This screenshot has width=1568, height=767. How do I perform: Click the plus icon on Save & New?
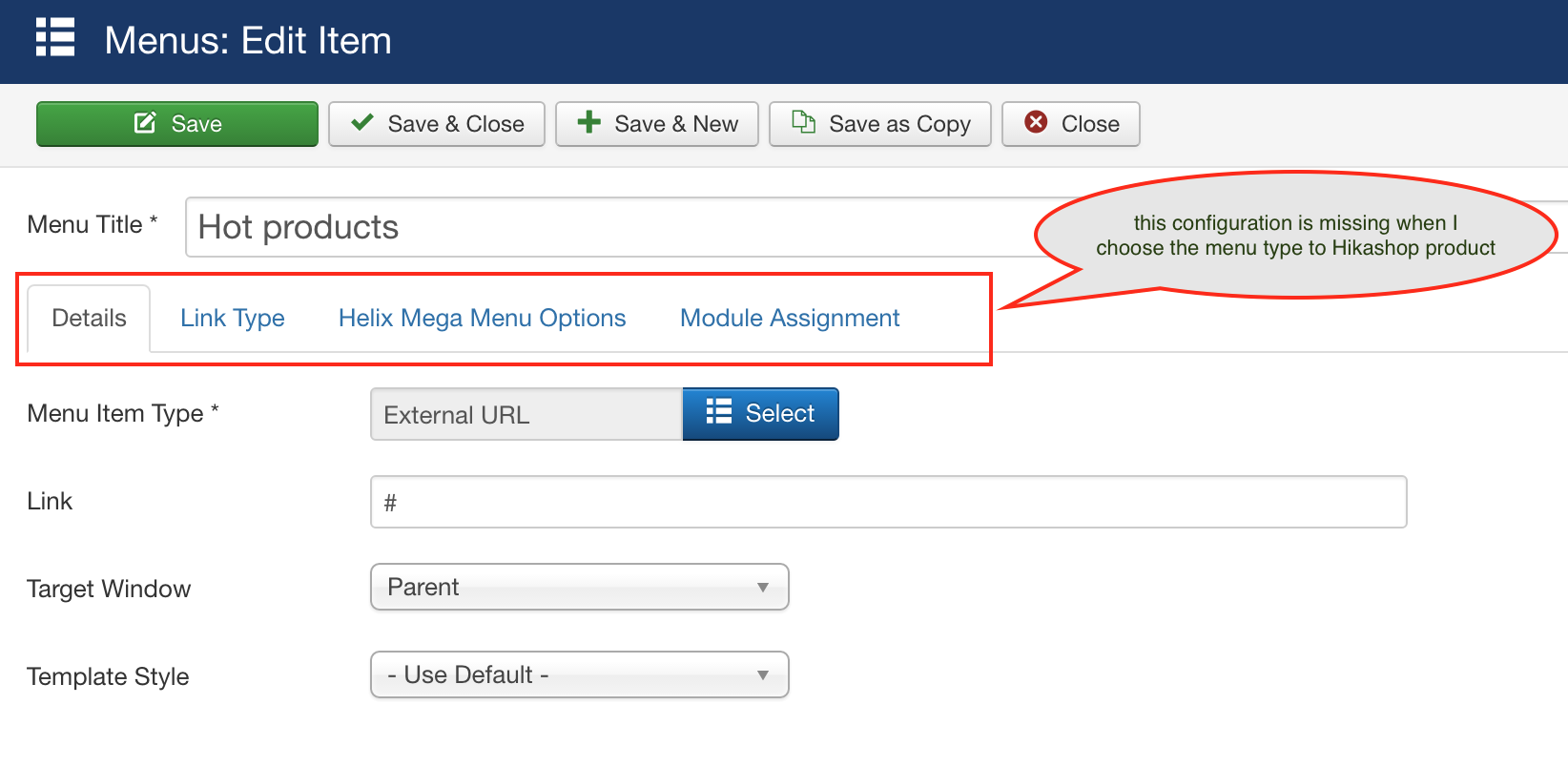[x=589, y=122]
